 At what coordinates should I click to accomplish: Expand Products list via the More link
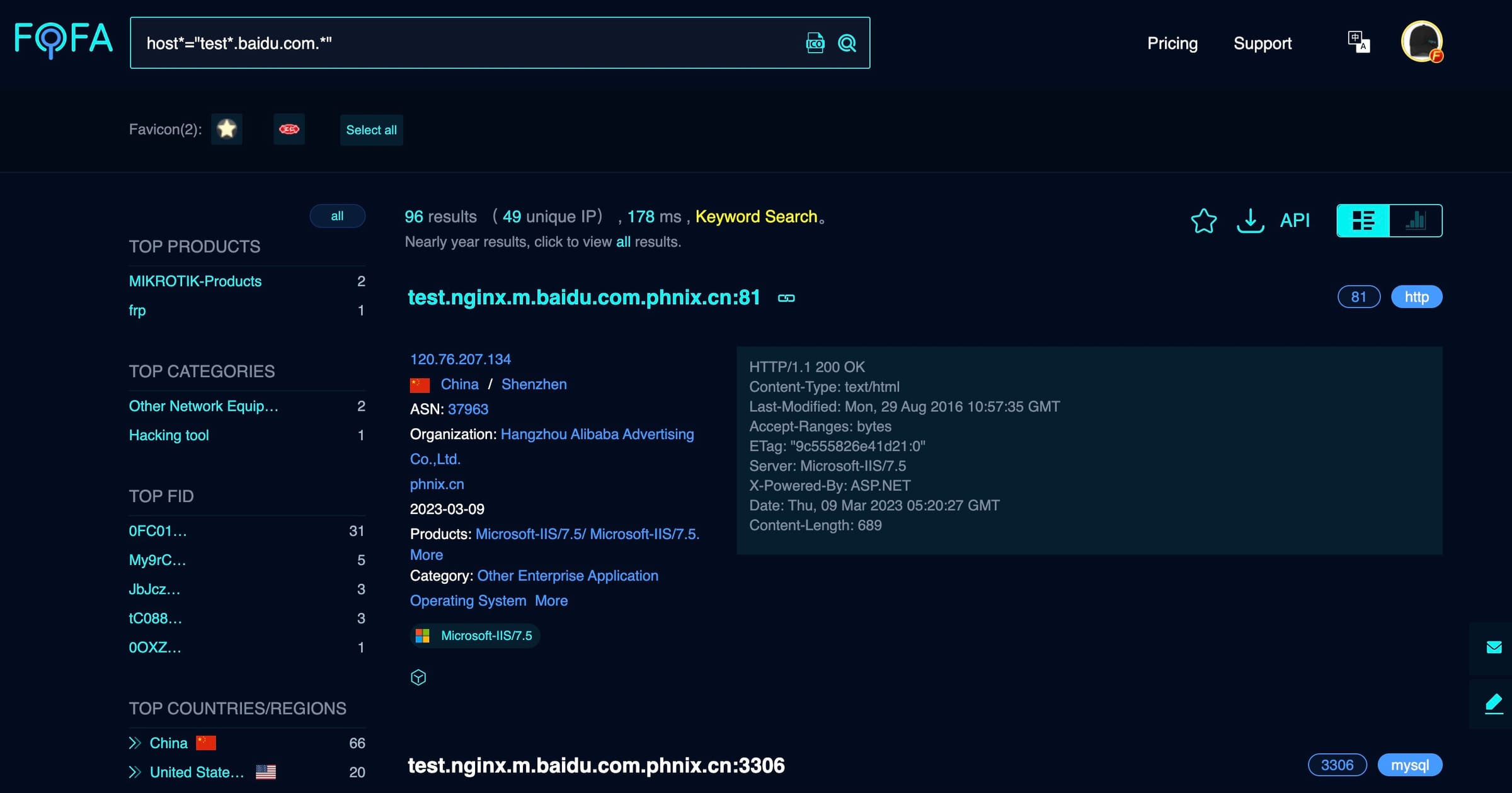[426, 555]
